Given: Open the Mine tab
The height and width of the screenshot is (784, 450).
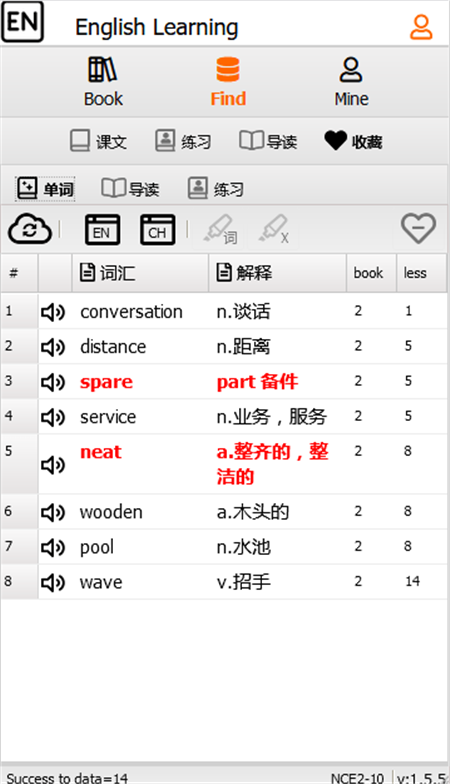Looking at the screenshot, I should coord(352,82).
